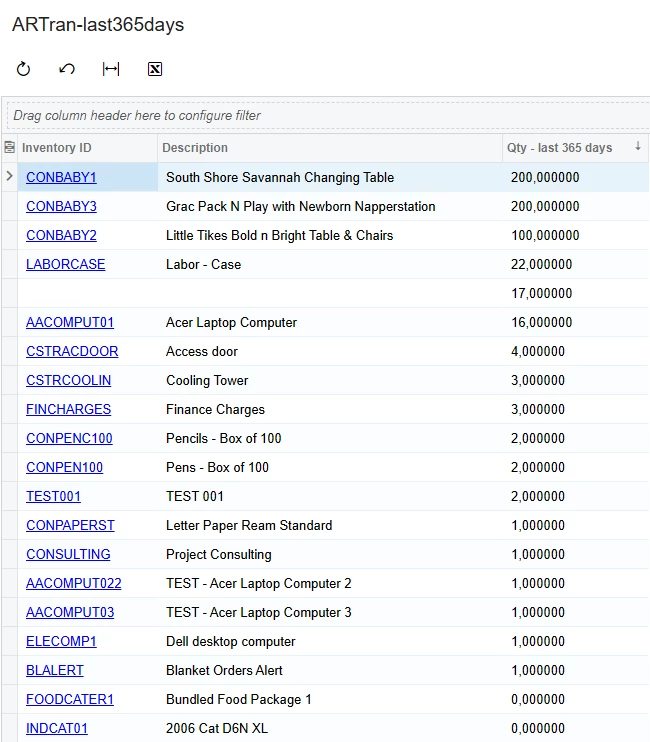Sort by Description column header
This screenshot has width=650, height=742.
195,148
